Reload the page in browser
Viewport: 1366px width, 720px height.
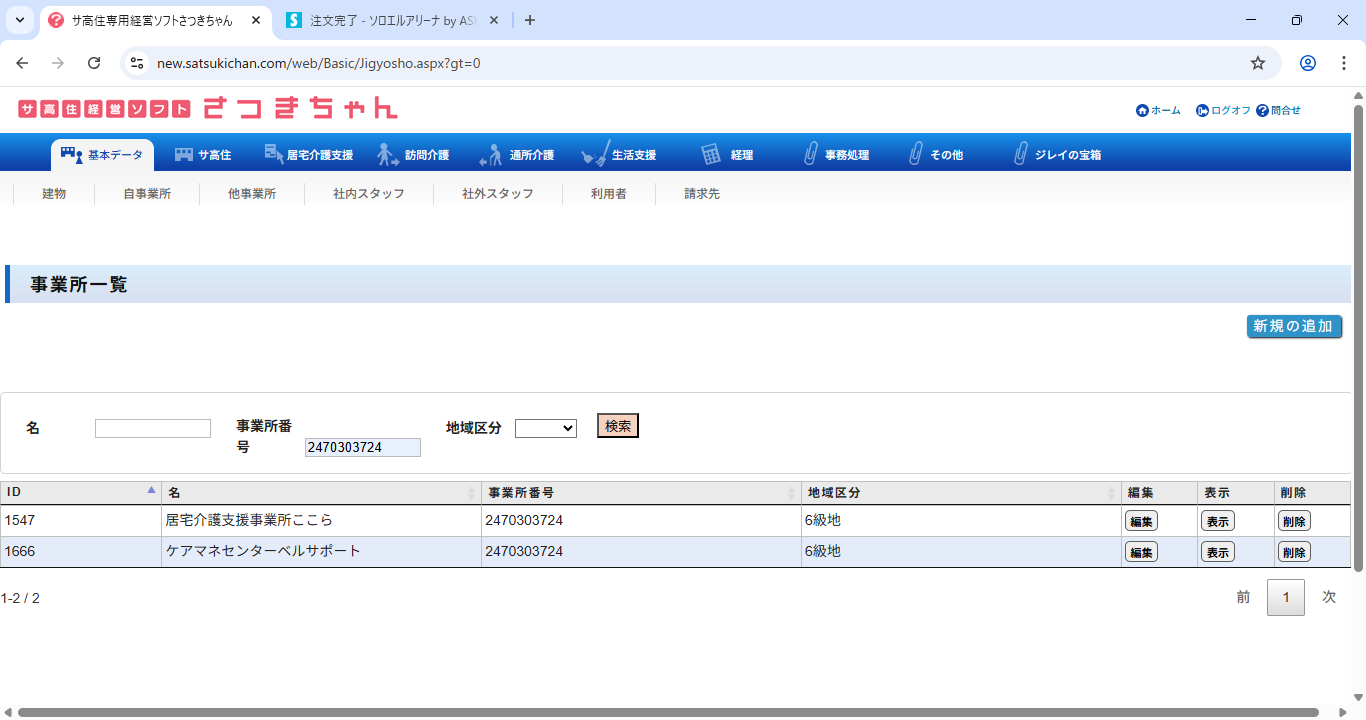click(94, 63)
